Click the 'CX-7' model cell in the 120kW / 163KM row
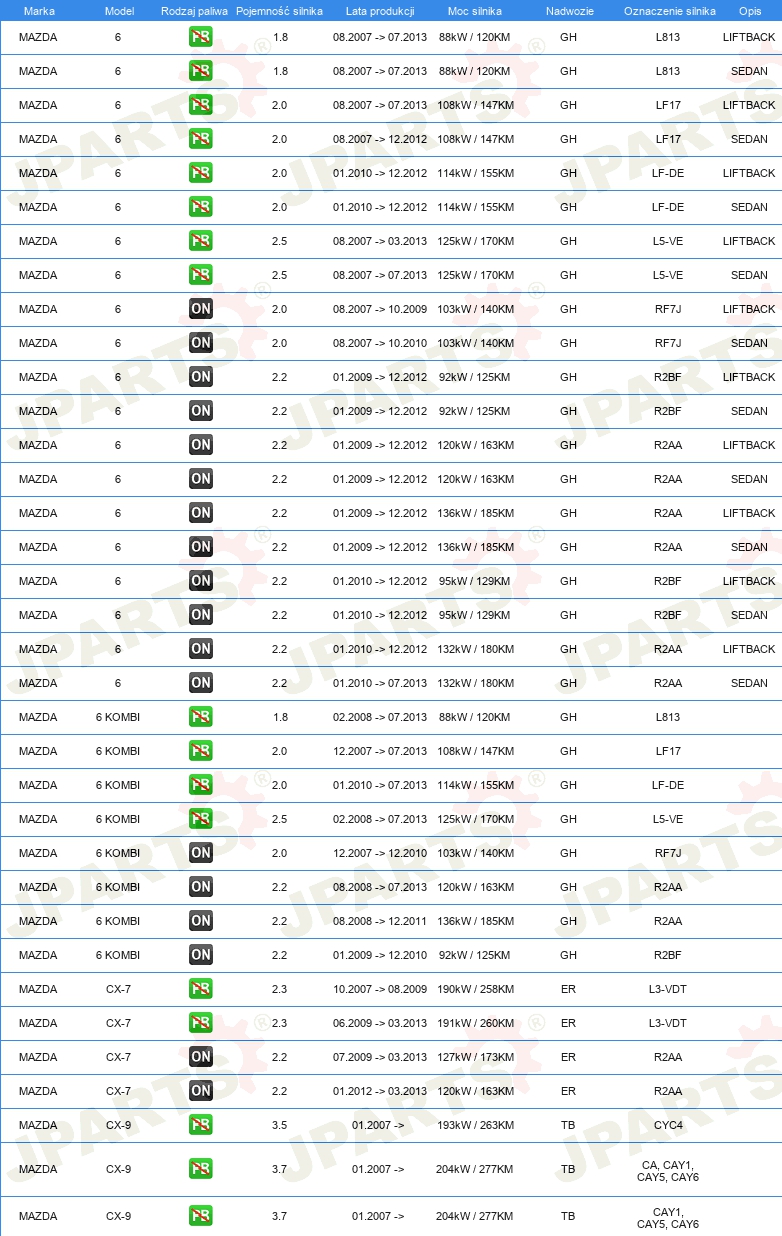 118,1091
